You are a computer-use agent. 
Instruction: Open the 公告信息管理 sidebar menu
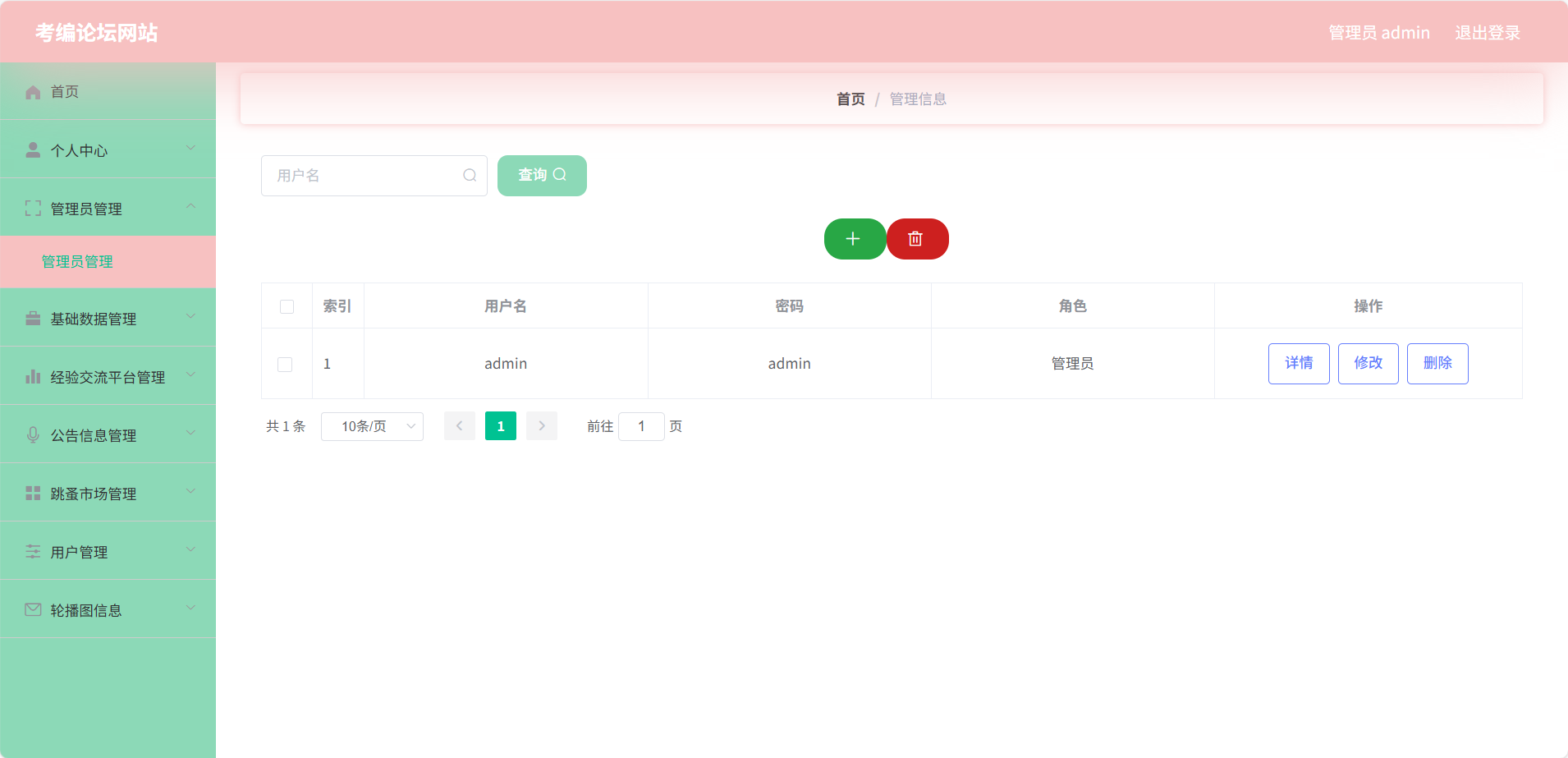pos(108,434)
